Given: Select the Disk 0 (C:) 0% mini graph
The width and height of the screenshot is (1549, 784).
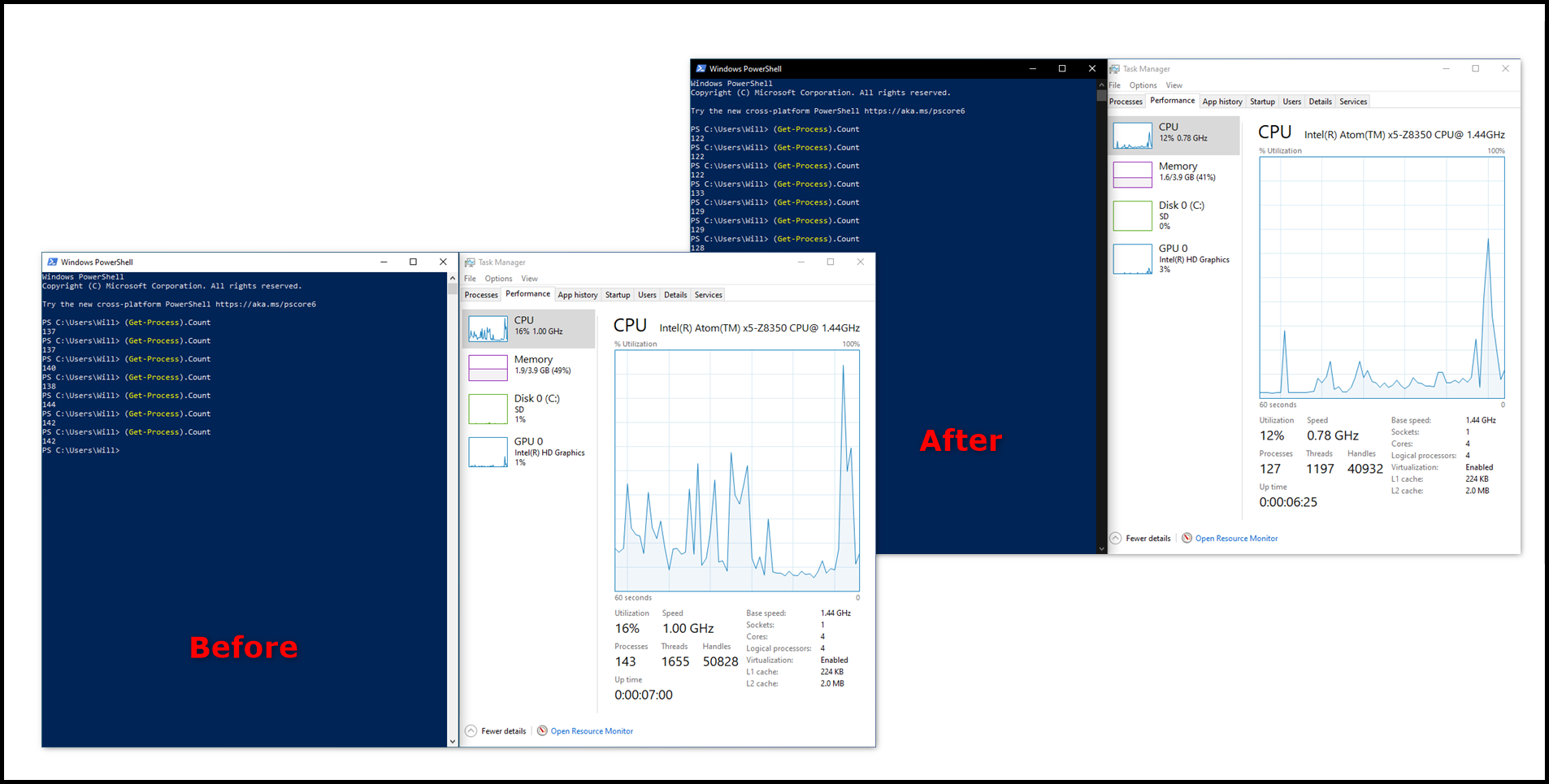Looking at the screenshot, I should (1132, 215).
